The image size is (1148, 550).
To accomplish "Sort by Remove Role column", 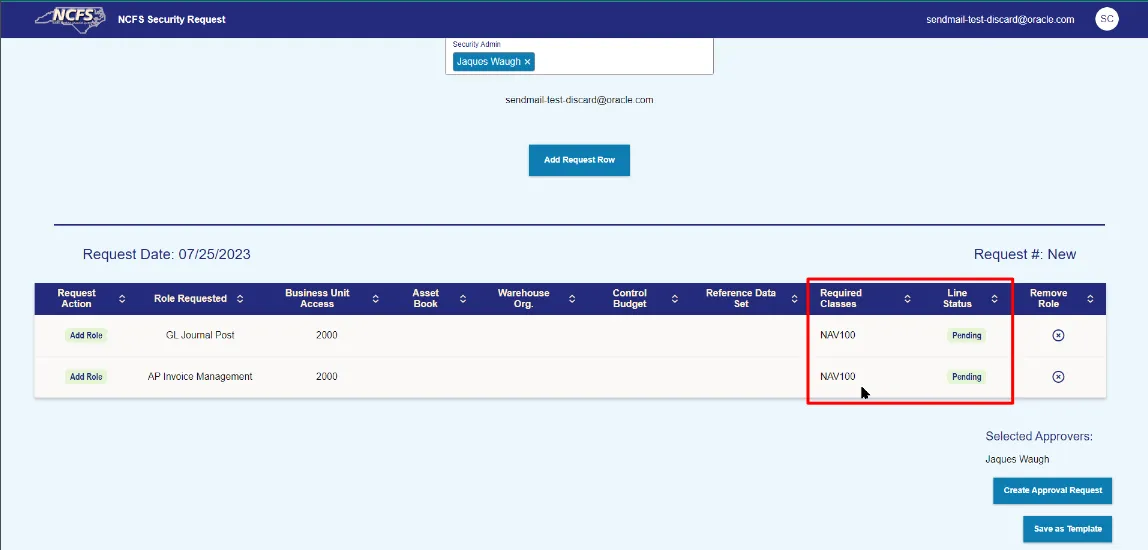I will click(x=1090, y=299).
